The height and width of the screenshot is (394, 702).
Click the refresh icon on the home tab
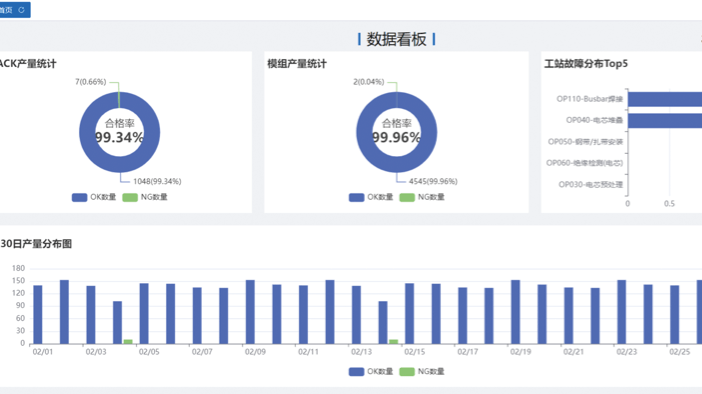pyautogui.click(x=21, y=10)
